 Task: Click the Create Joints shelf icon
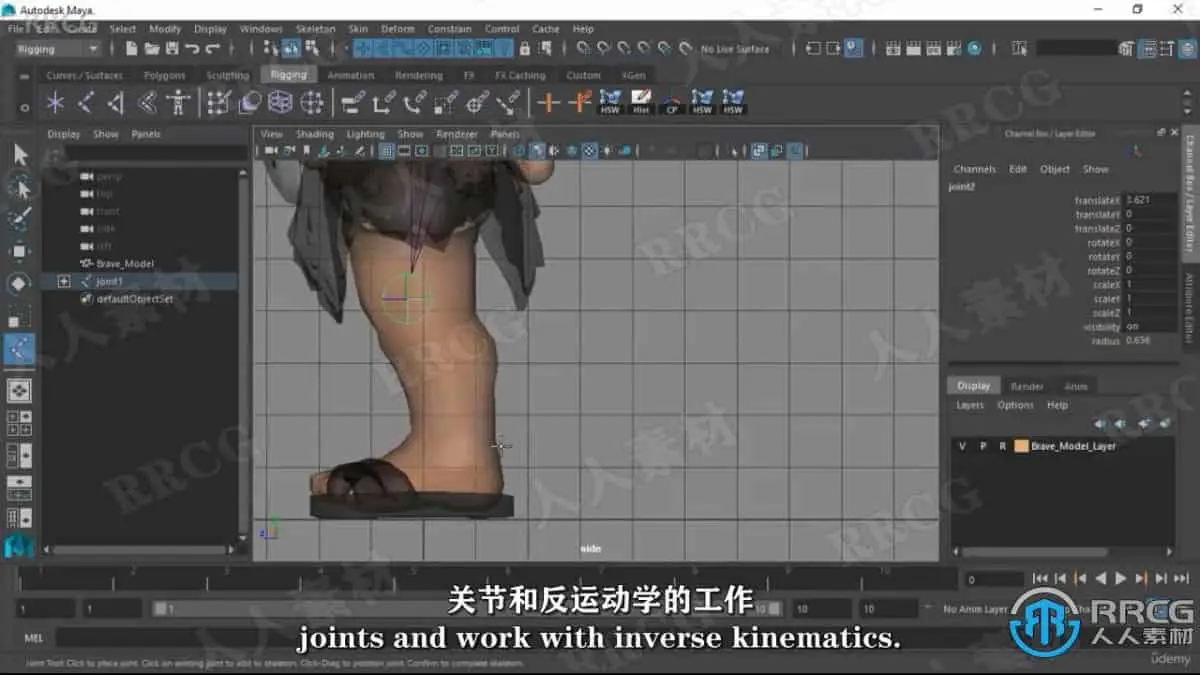click(87, 102)
